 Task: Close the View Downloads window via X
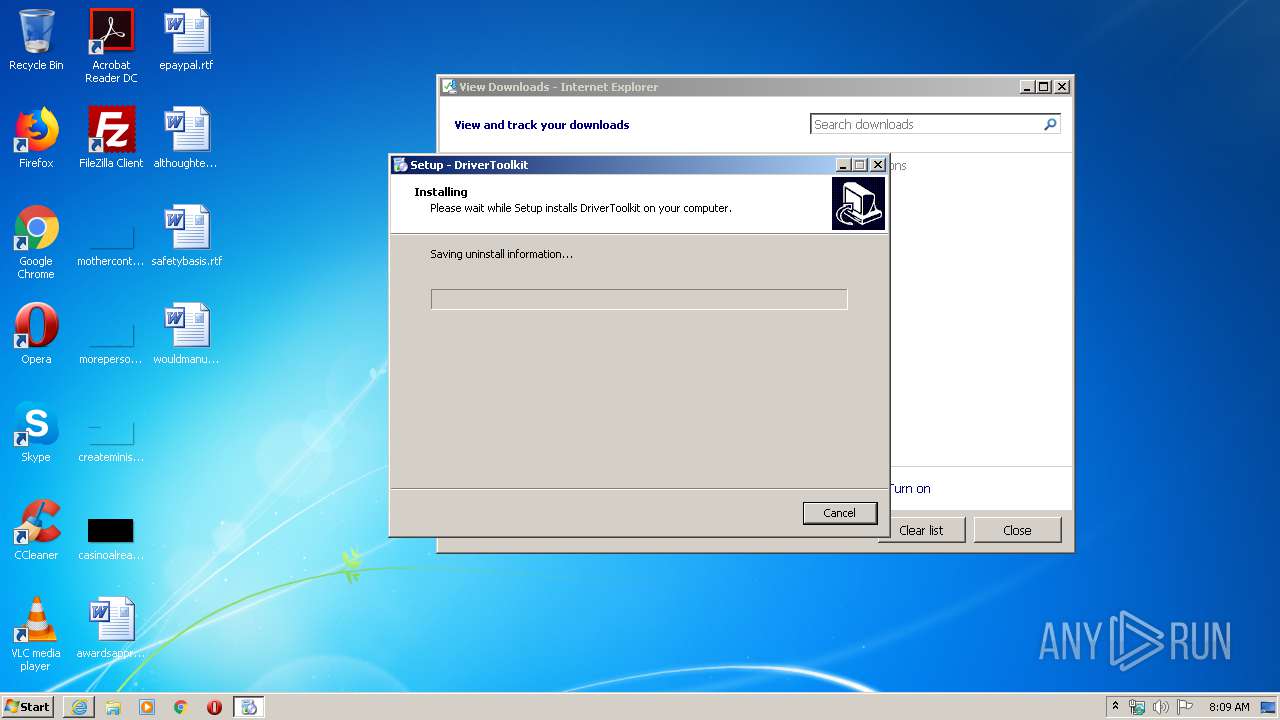click(x=1062, y=87)
